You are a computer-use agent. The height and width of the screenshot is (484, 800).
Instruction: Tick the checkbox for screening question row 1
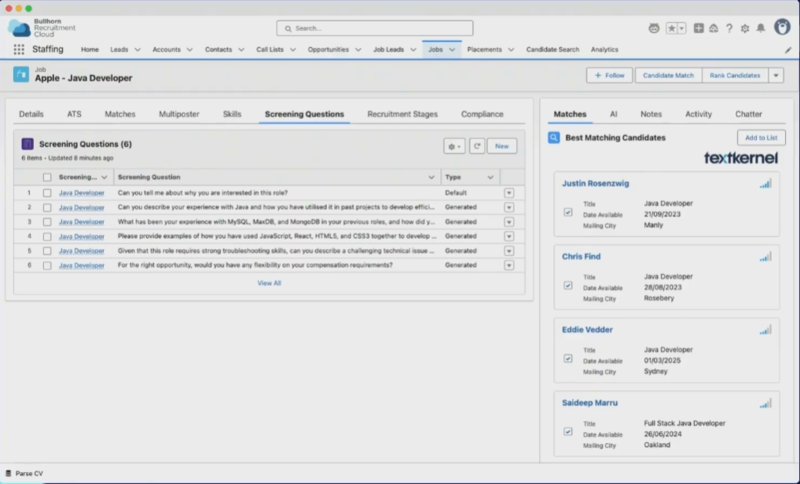tap(47, 193)
